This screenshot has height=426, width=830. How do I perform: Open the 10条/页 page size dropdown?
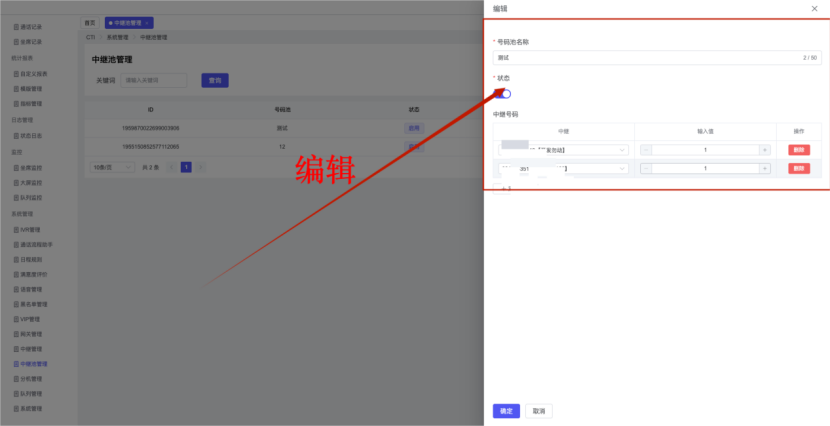(x=112, y=167)
